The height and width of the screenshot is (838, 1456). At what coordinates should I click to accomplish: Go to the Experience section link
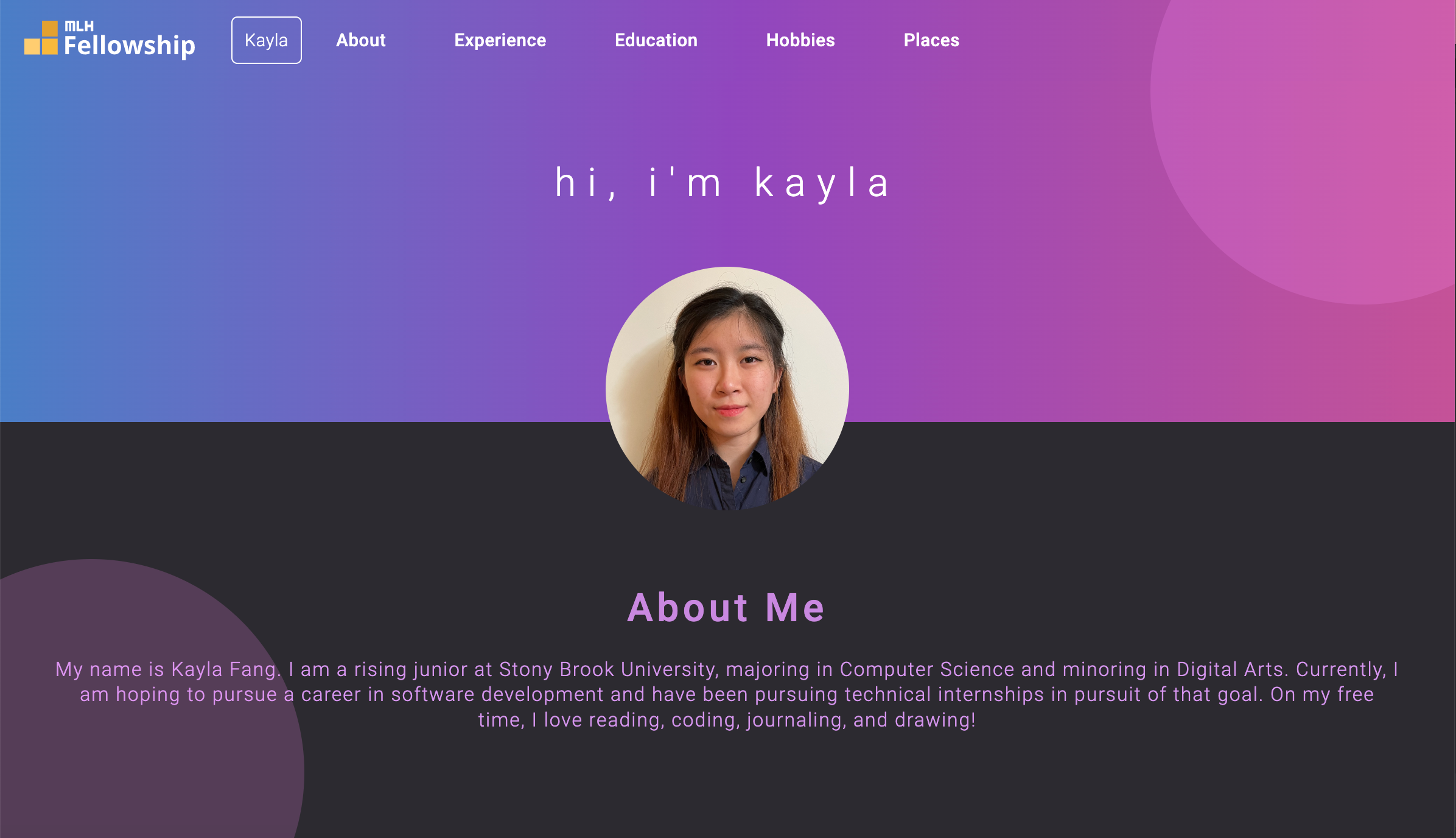[500, 40]
